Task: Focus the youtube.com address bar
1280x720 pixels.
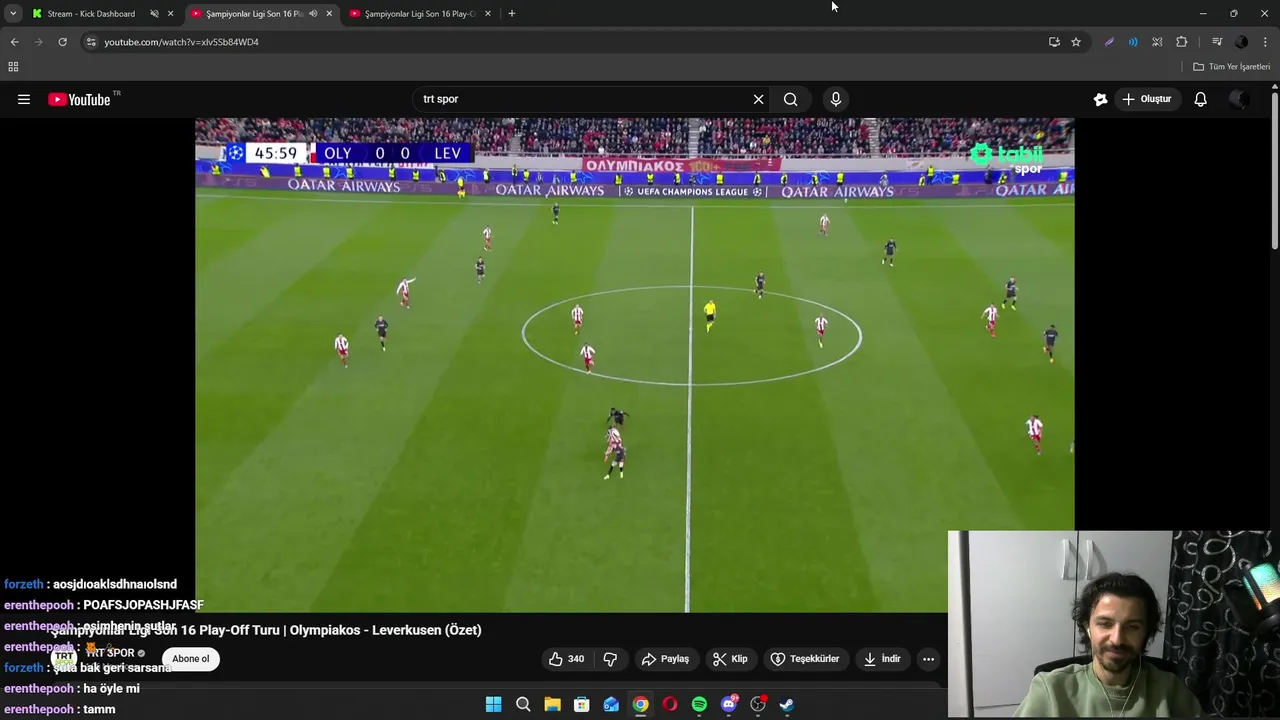Action: pyautogui.click(x=560, y=42)
